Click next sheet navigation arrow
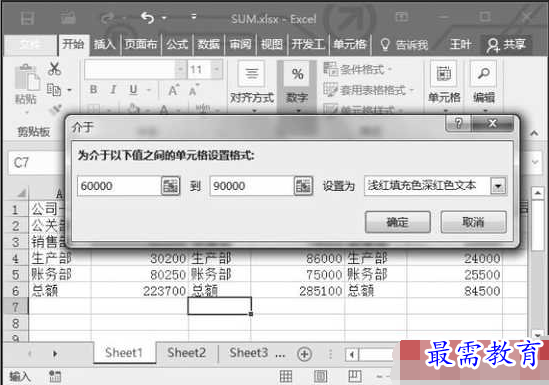Screen dimensions: 549x385 click(55, 354)
